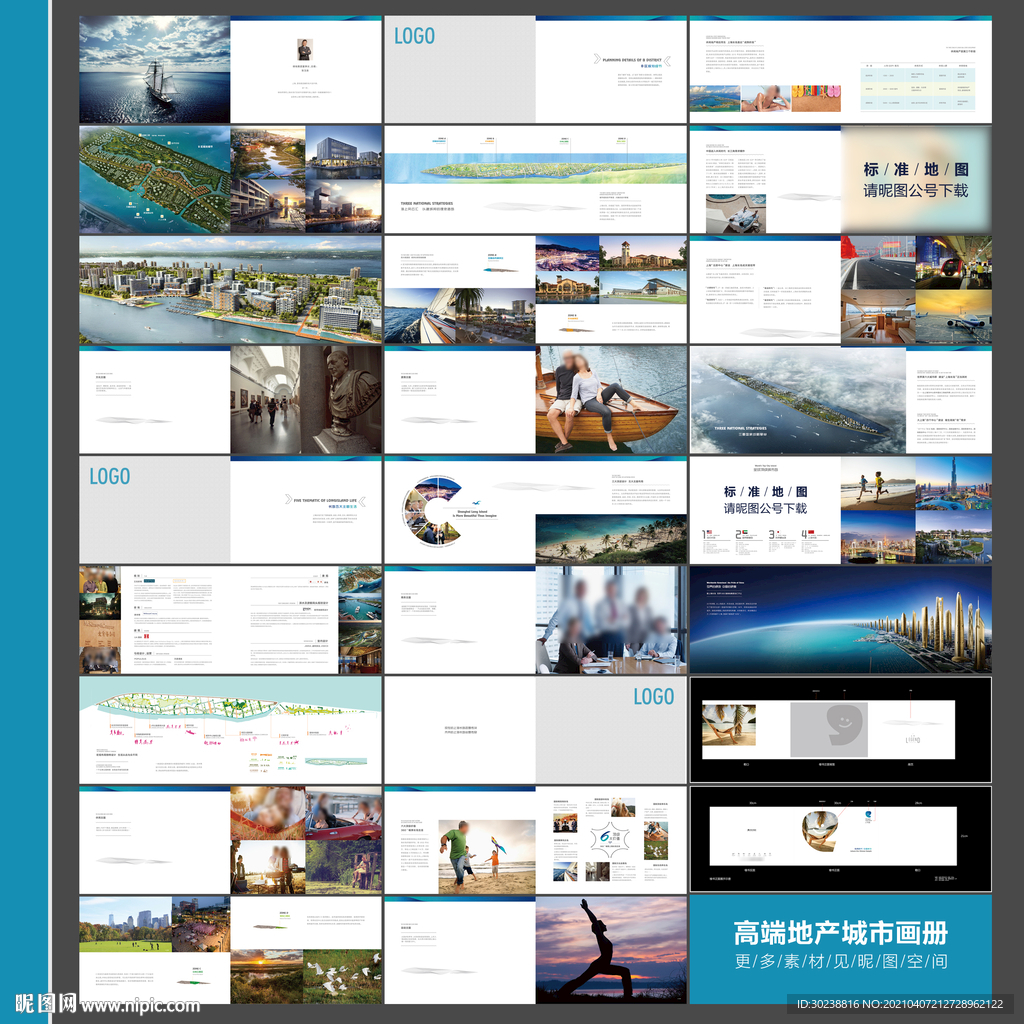Viewport: 1024px width, 1024px height.
Task: Click the 高端地产城市画册 title text
Action: click(840, 933)
